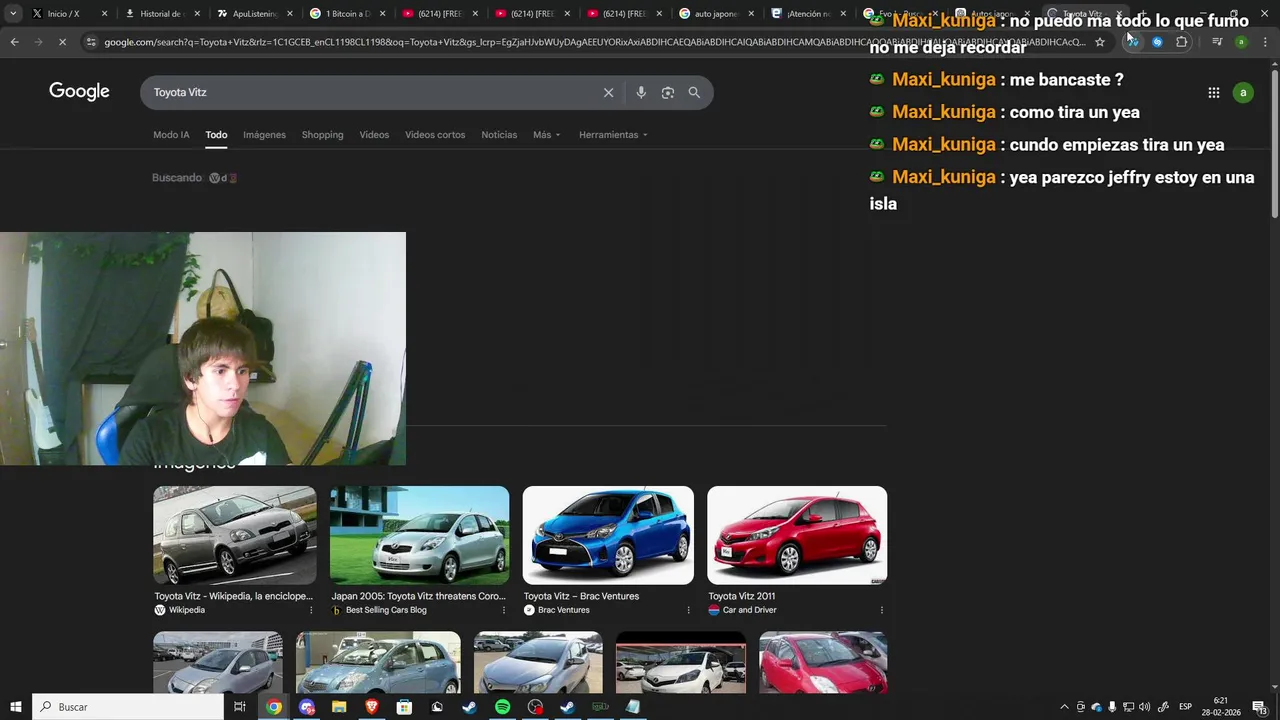The width and height of the screenshot is (1280, 720).
Task: Focus the Google search box with Toyota Vitz
Action: (x=370, y=92)
